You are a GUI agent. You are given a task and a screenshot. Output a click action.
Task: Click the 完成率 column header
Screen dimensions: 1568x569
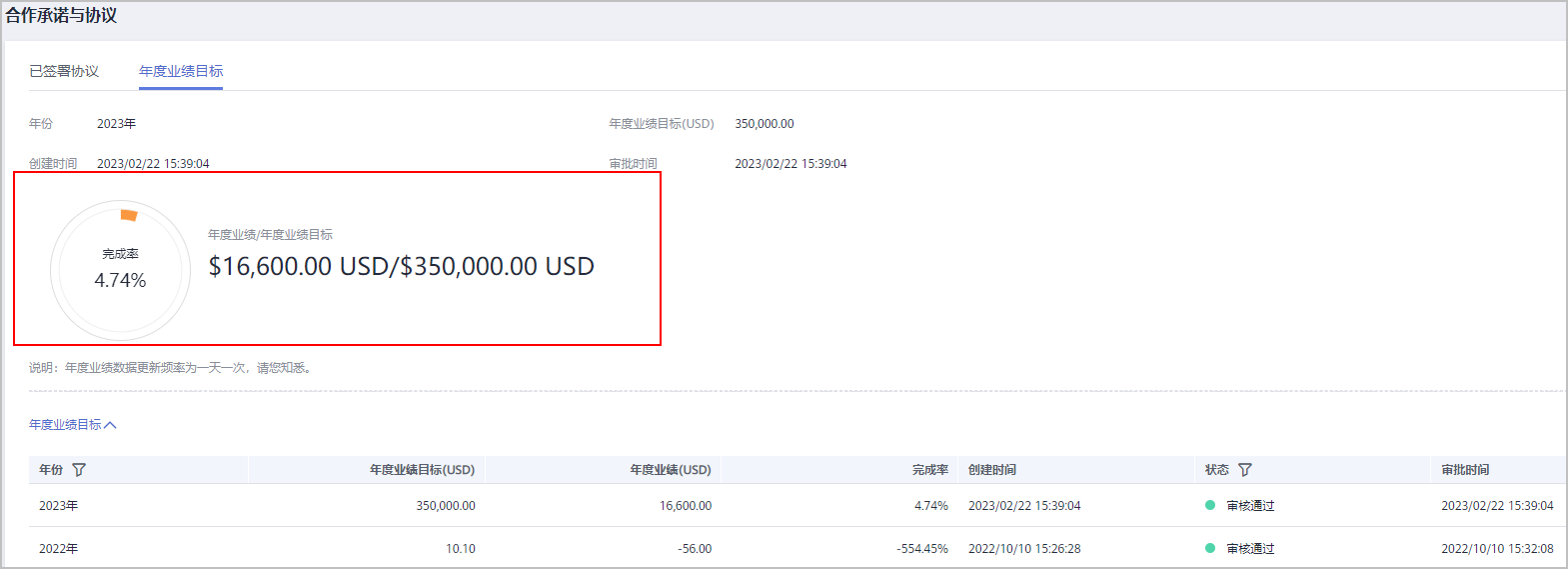click(929, 470)
